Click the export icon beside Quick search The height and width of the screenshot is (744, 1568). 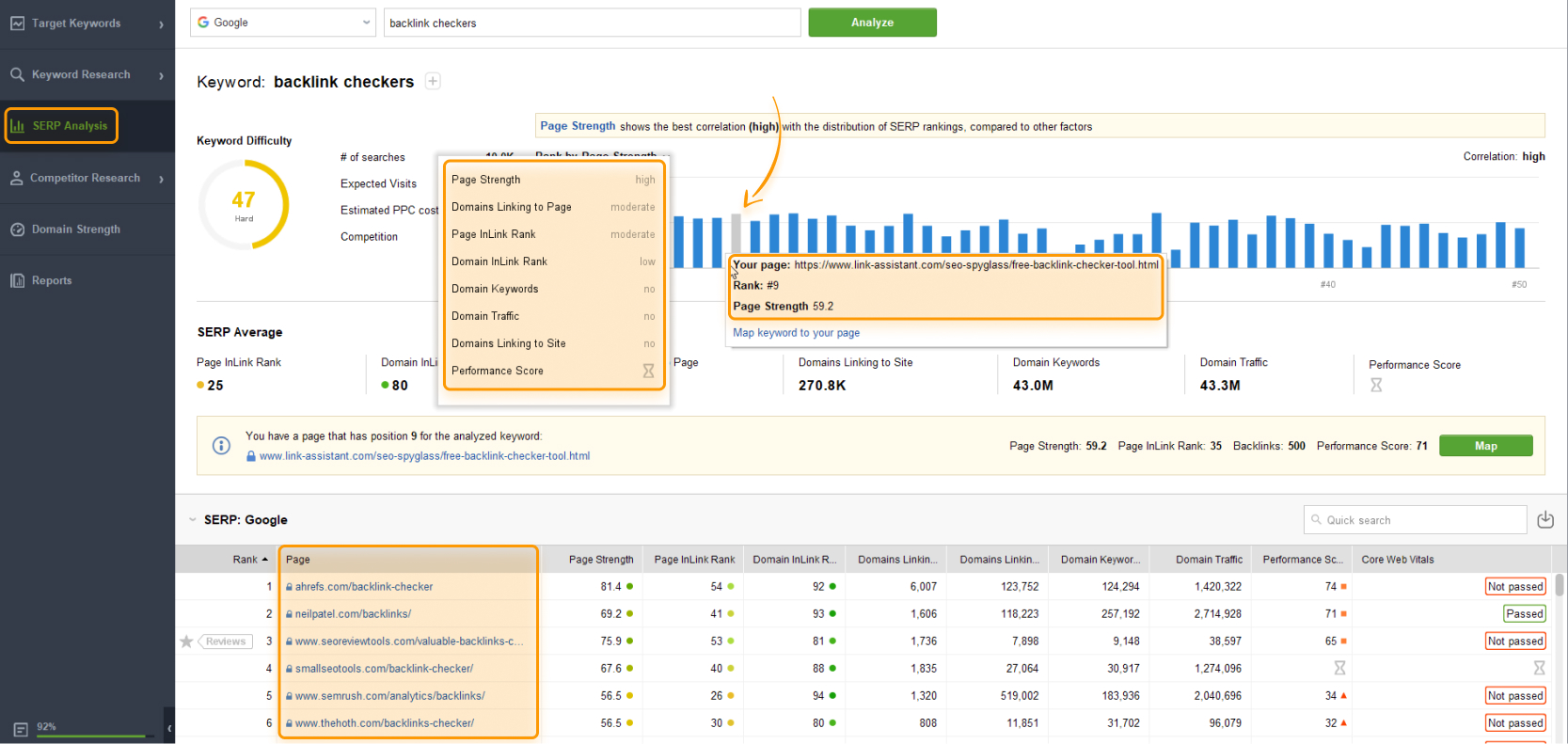click(1544, 519)
